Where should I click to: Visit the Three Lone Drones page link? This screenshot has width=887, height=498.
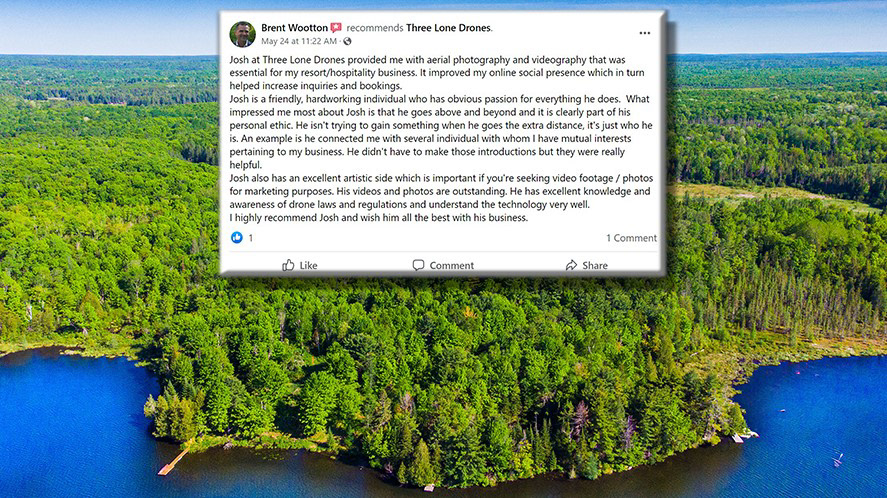click(449, 28)
